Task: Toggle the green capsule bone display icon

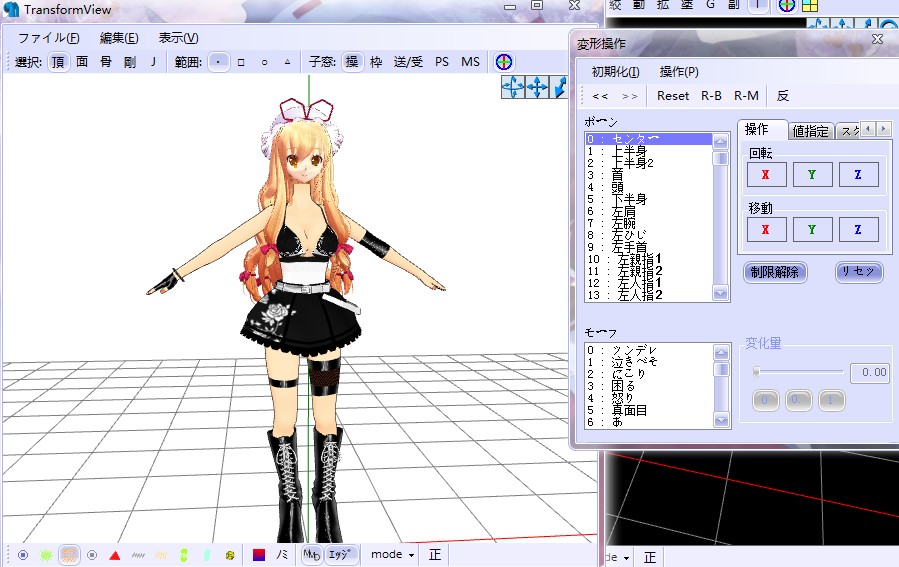Action: (184, 555)
